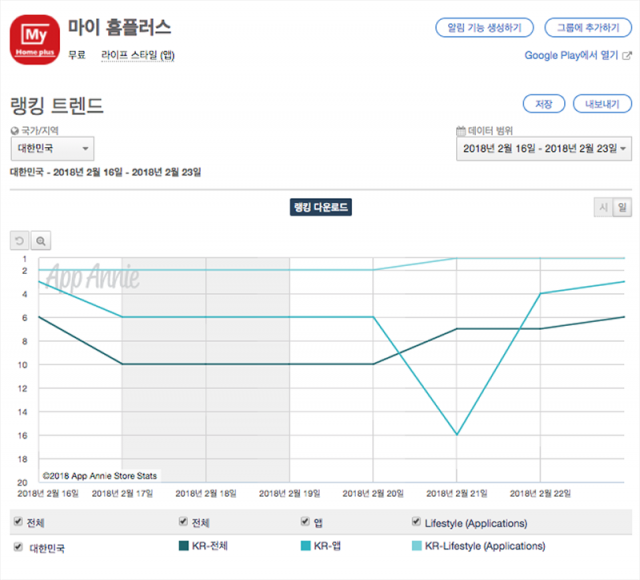
Task: Click the chart undo/reset icon
Action: 19,241
